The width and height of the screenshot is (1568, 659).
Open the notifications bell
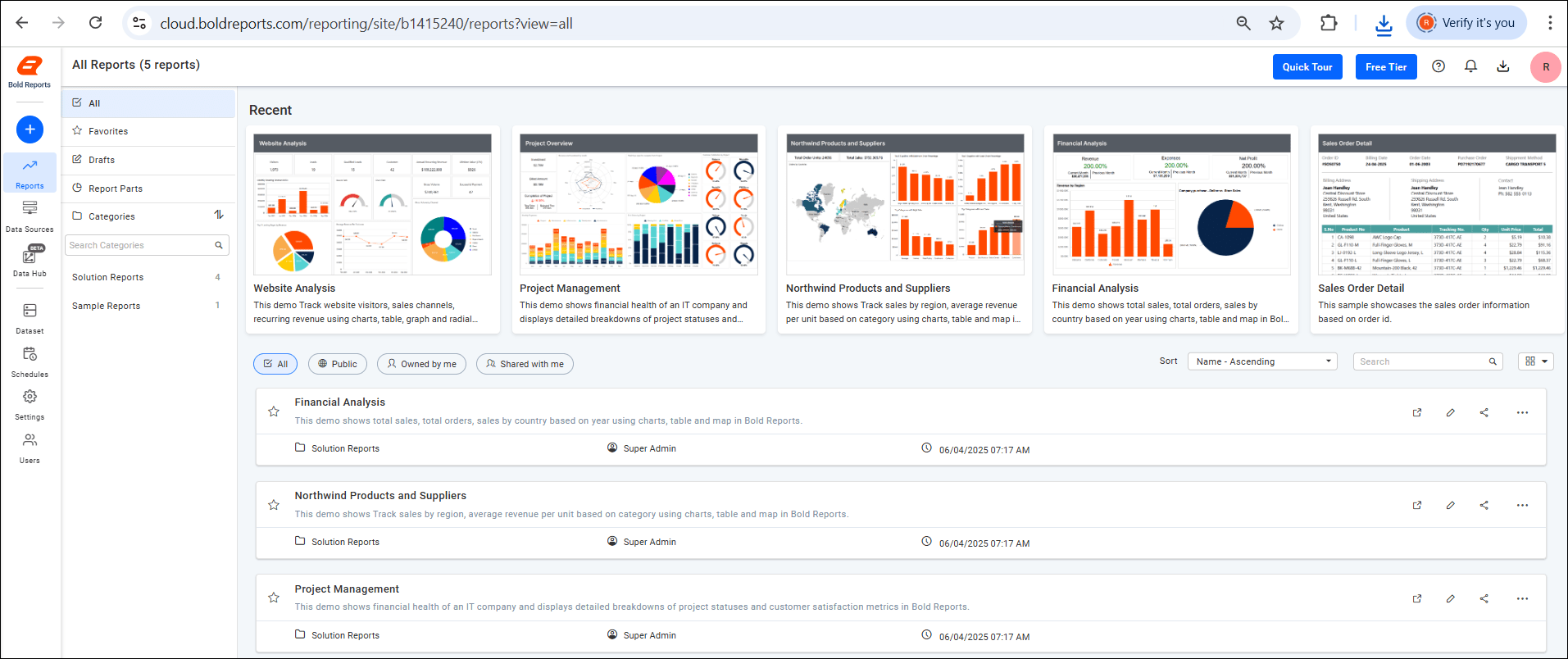(1470, 66)
